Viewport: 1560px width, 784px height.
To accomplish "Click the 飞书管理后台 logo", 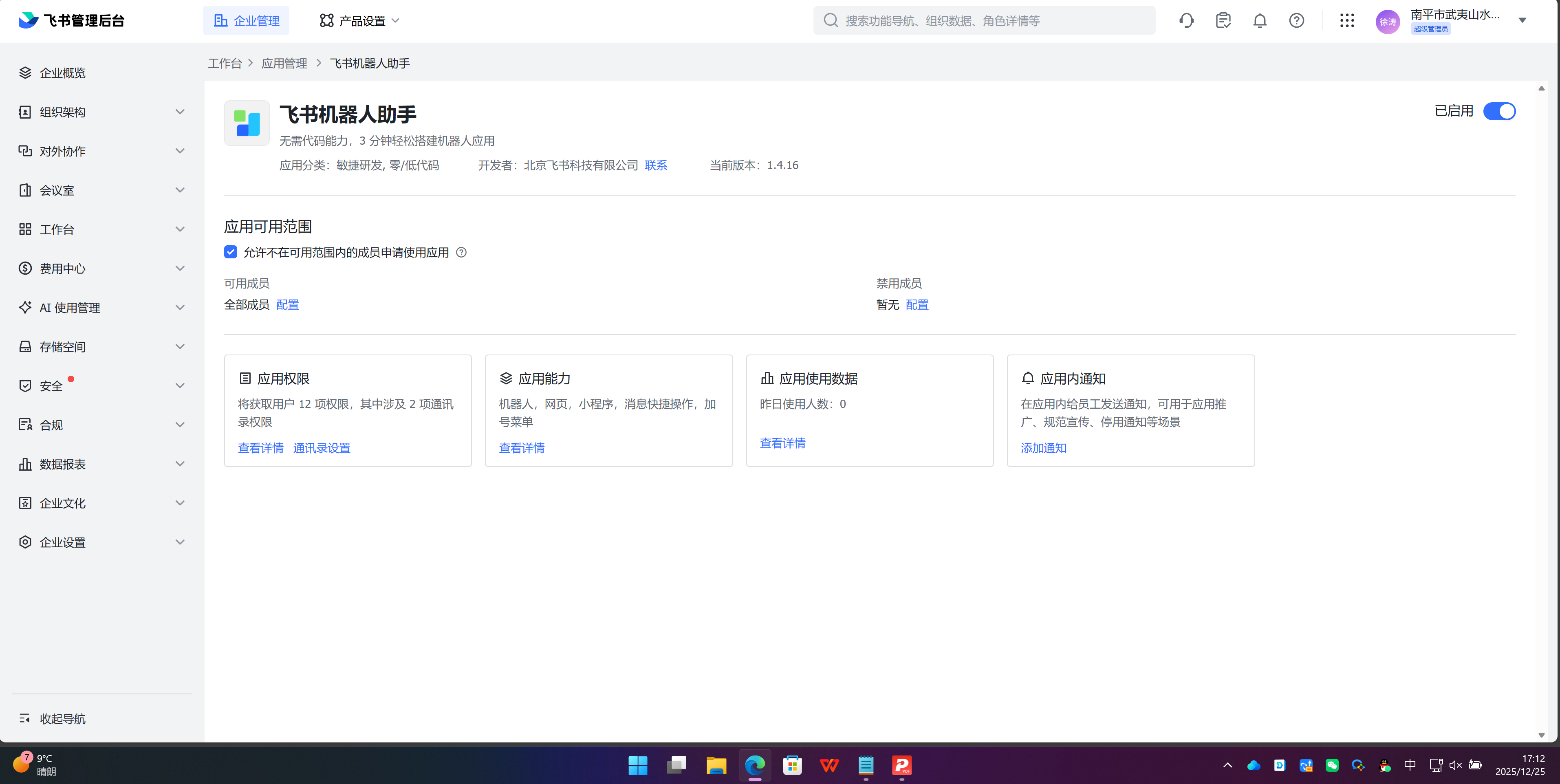I will tap(70, 20).
